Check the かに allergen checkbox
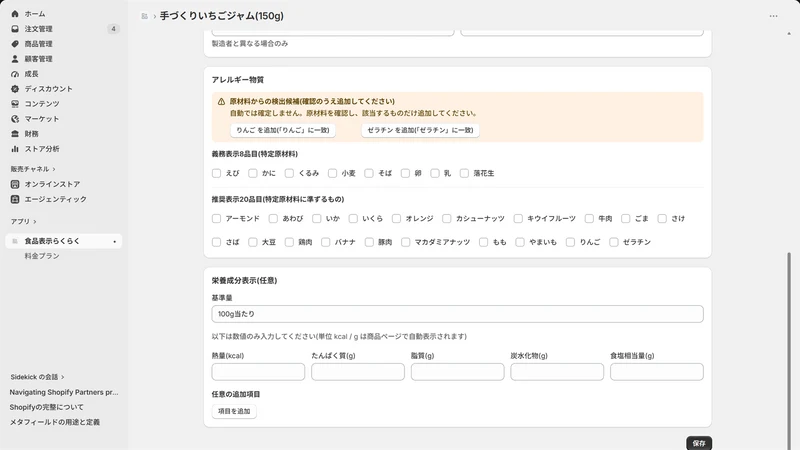This screenshot has width=800, height=450. (253, 173)
